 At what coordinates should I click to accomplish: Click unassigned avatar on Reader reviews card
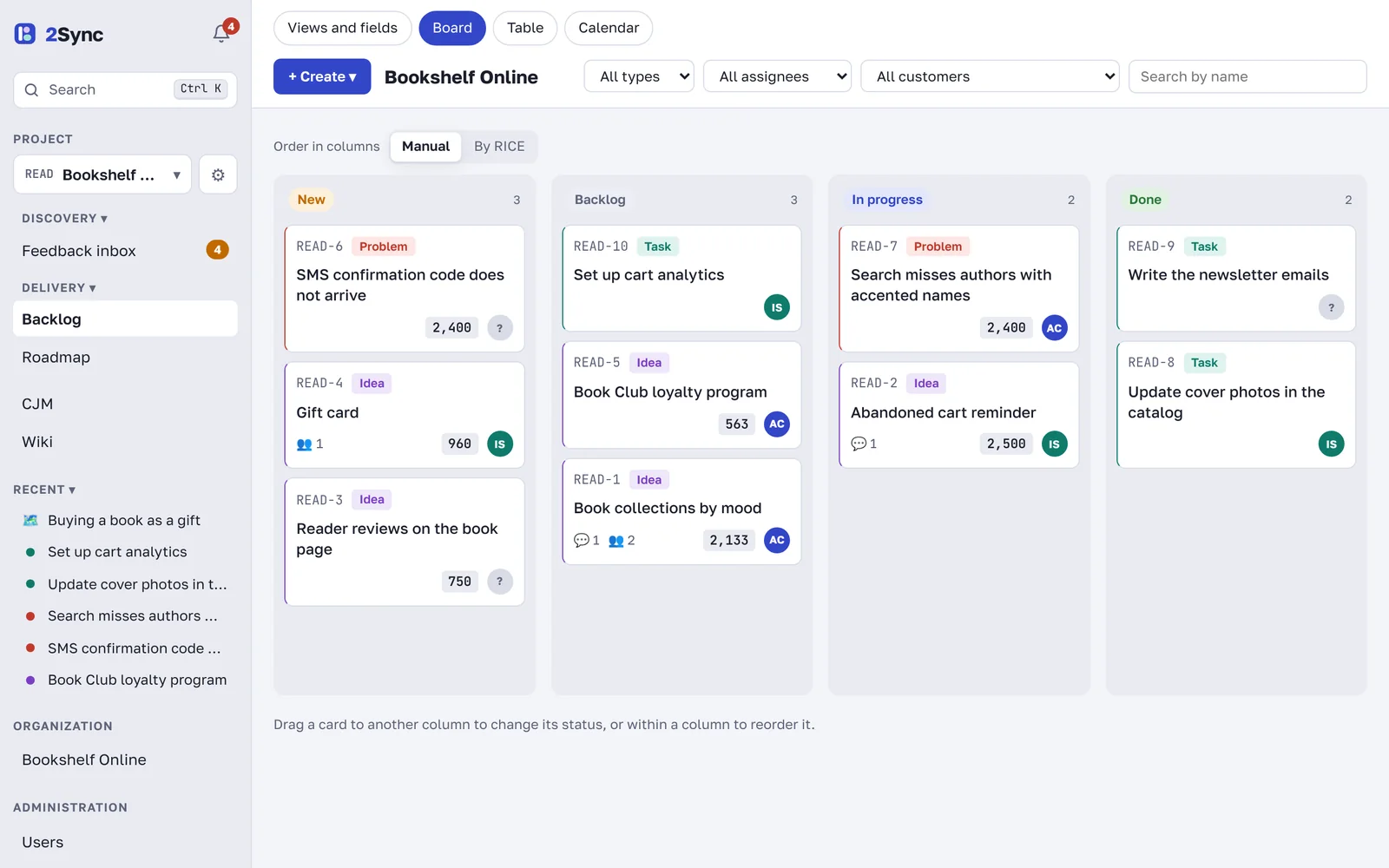[500, 582]
